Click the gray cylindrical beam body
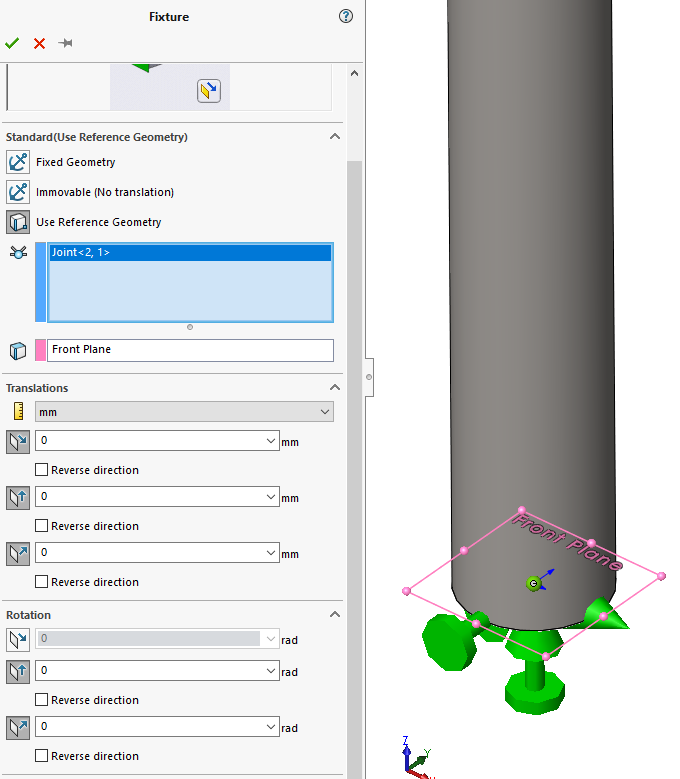 click(531, 298)
